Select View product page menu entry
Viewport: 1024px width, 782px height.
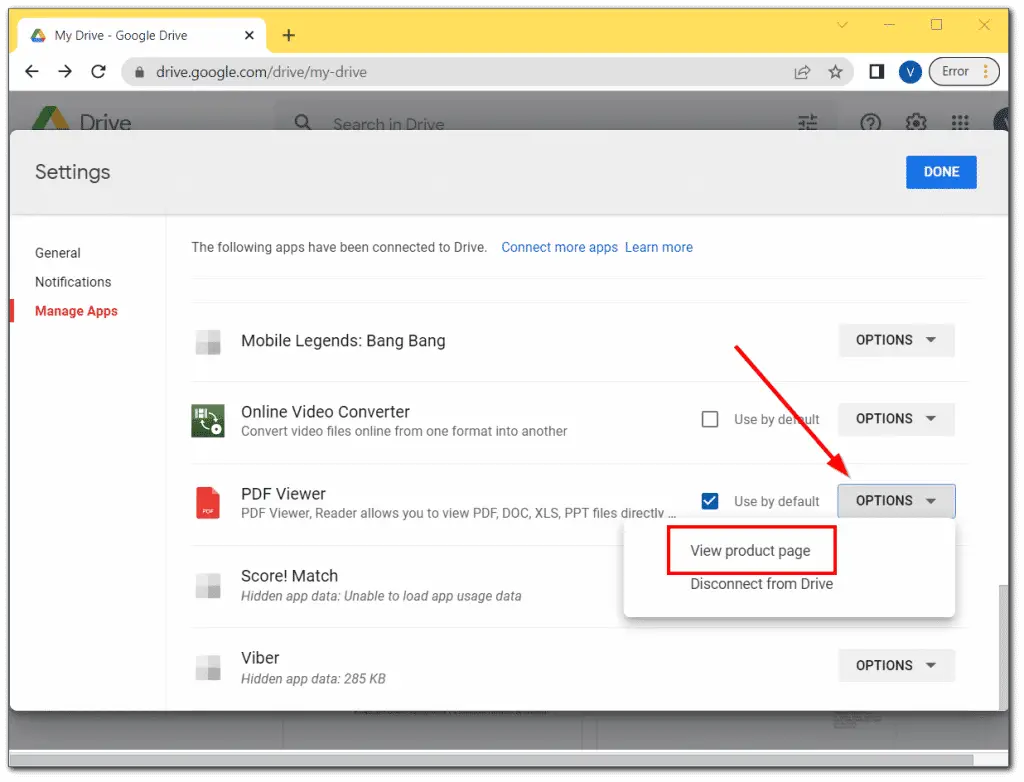click(x=751, y=550)
